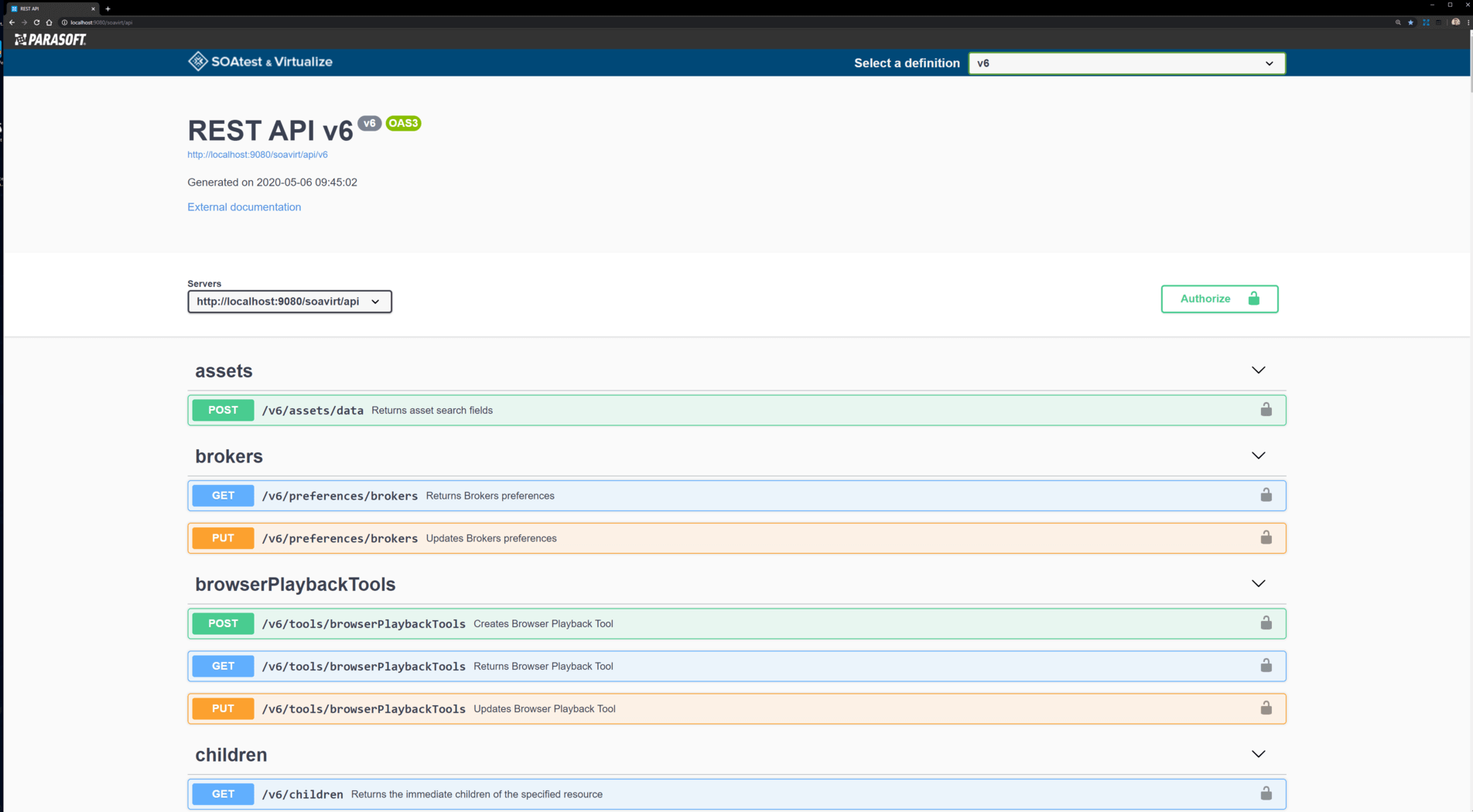This screenshot has height=812, width=1473.
Task: Open browser three-dot menu
Action: point(1468,22)
